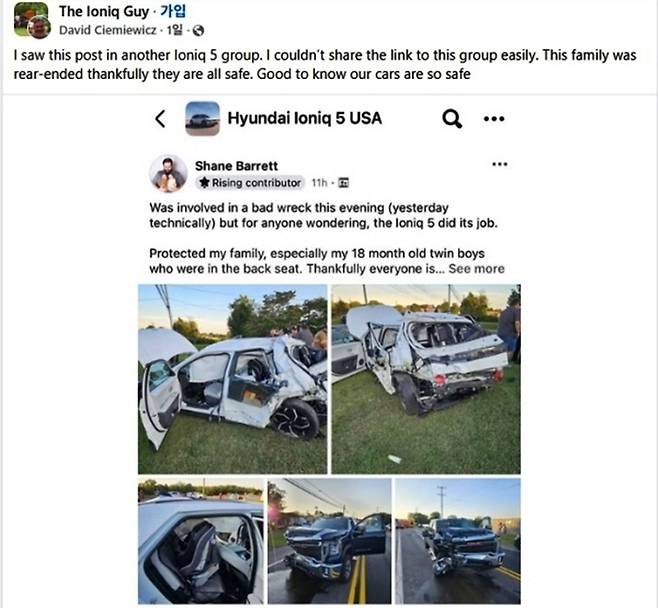
Task: Expand post text with See more
Action: [x=476, y=269]
